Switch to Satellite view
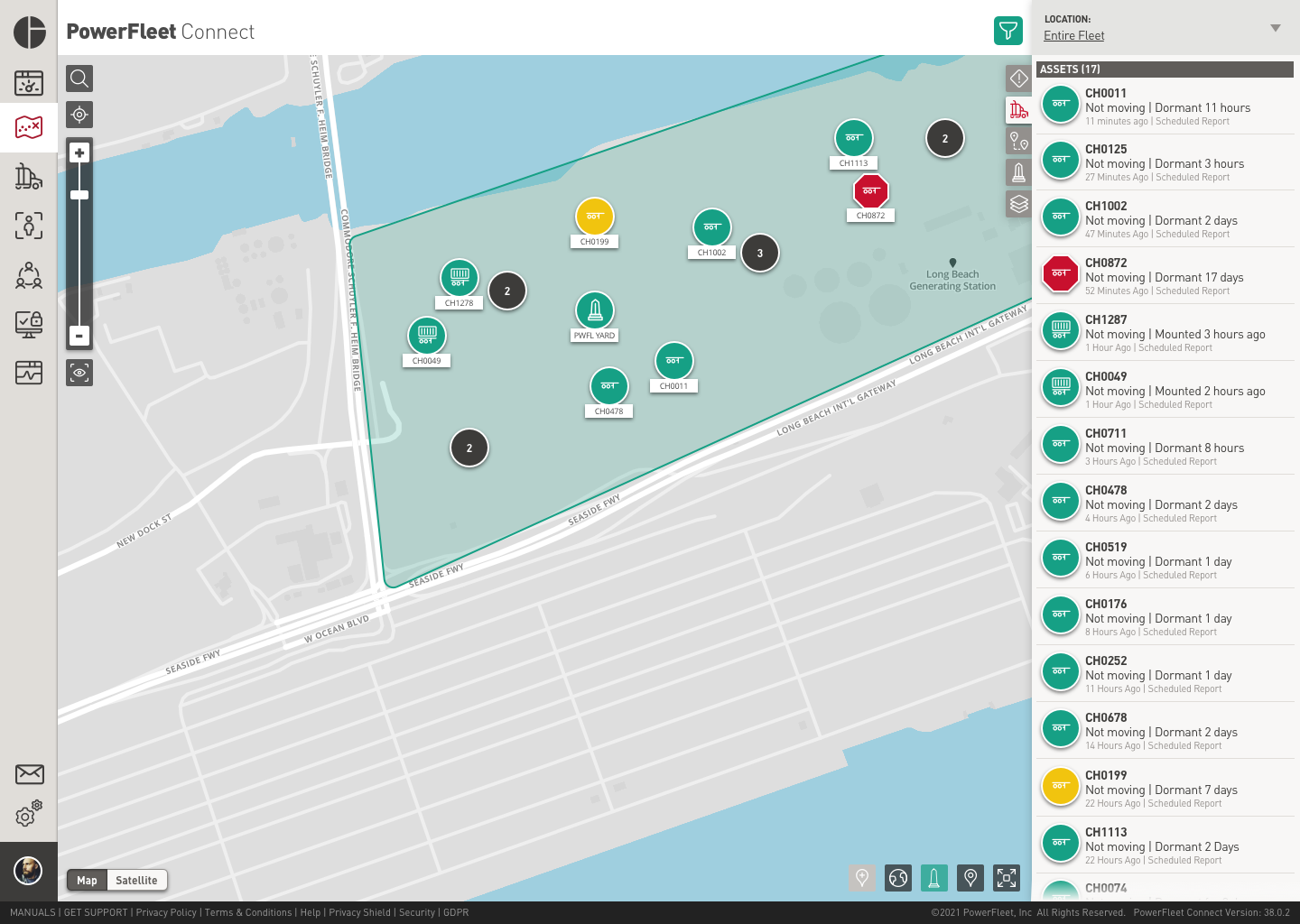The width and height of the screenshot is (1300, 924). [136, 881]
